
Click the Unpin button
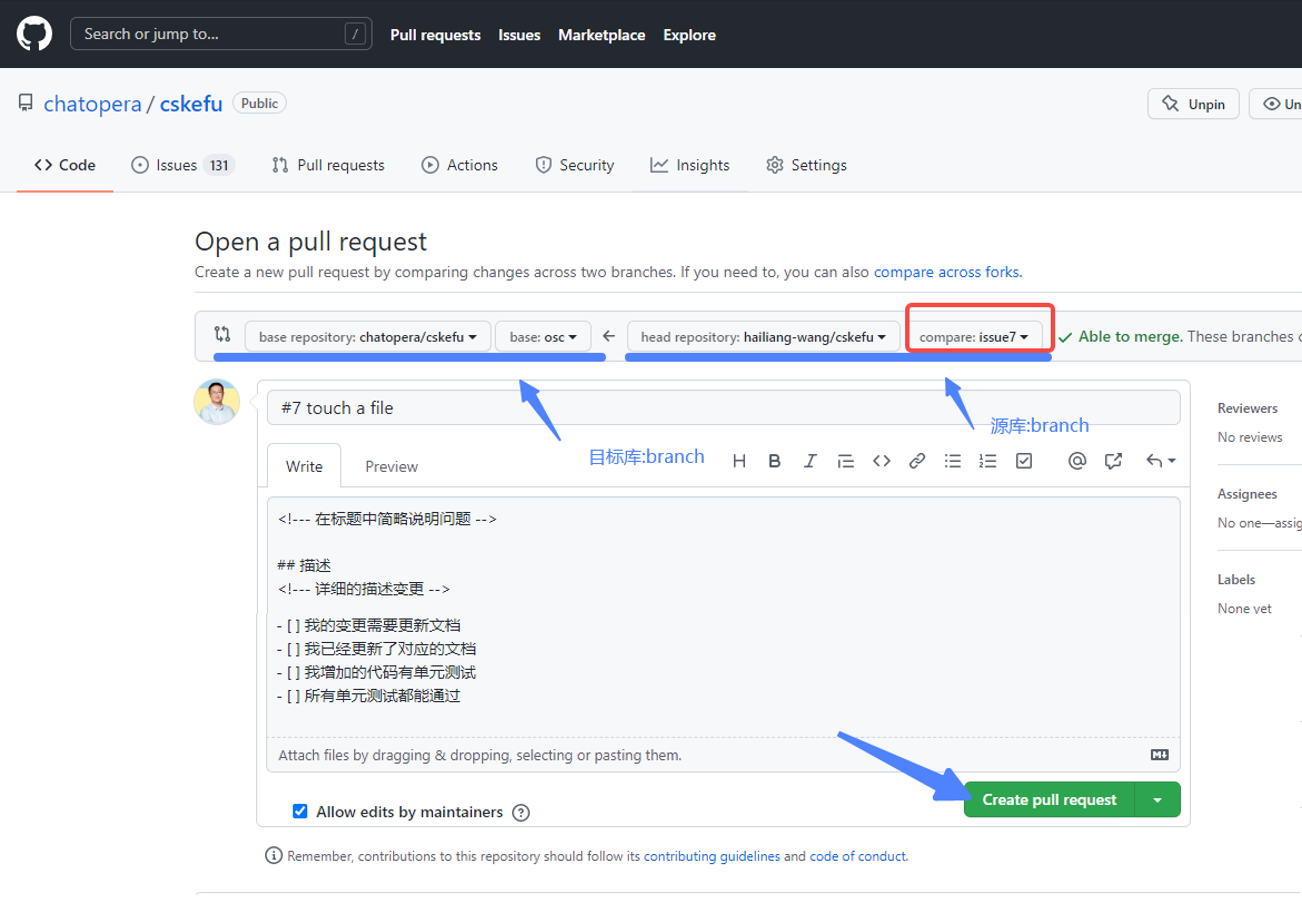pos(1193,104)
